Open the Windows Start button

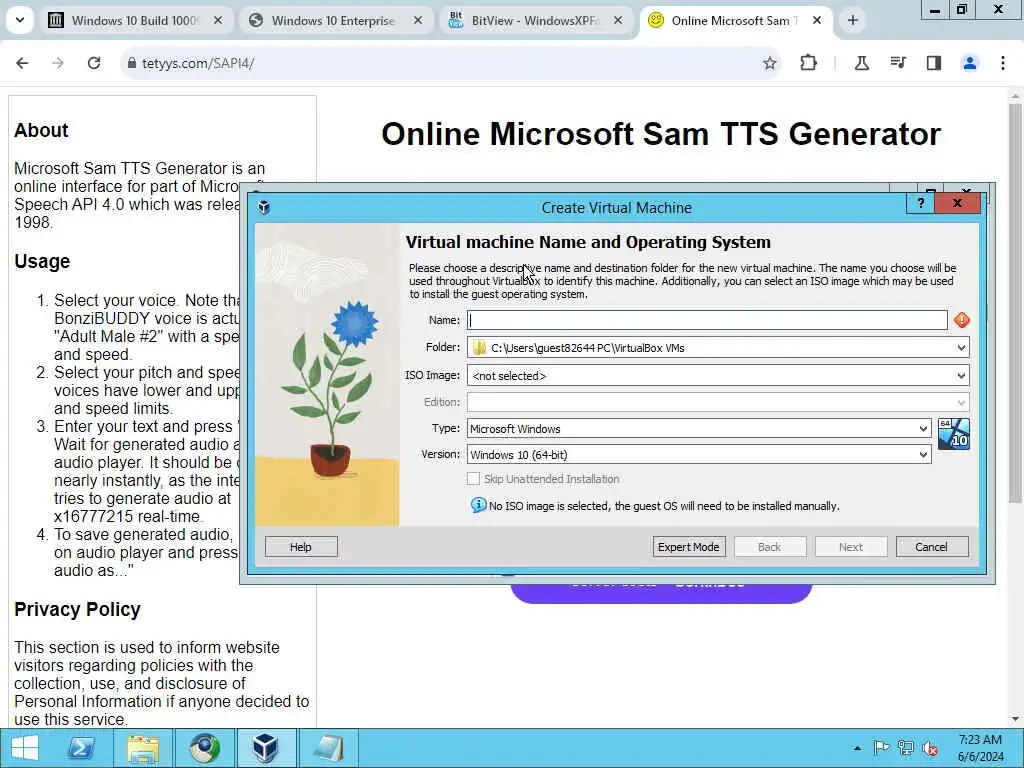tap(25, 748)
